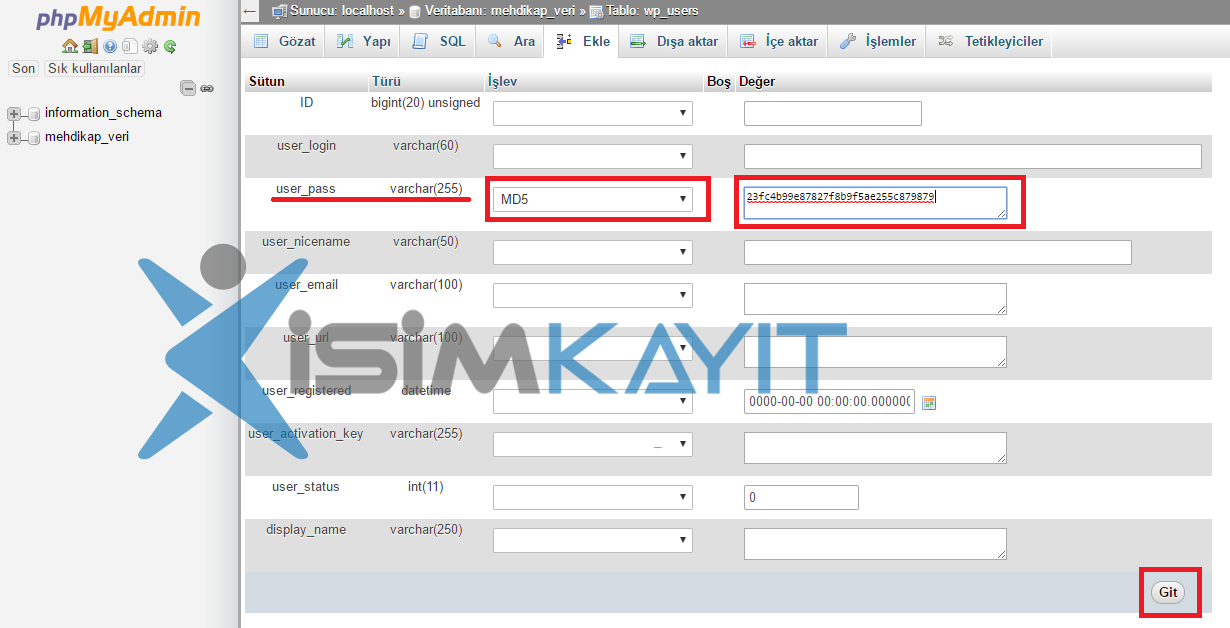This screenshot has height=628, width=1230.
Task: Open the İşlemler operations tab
Action: point(877,41)
